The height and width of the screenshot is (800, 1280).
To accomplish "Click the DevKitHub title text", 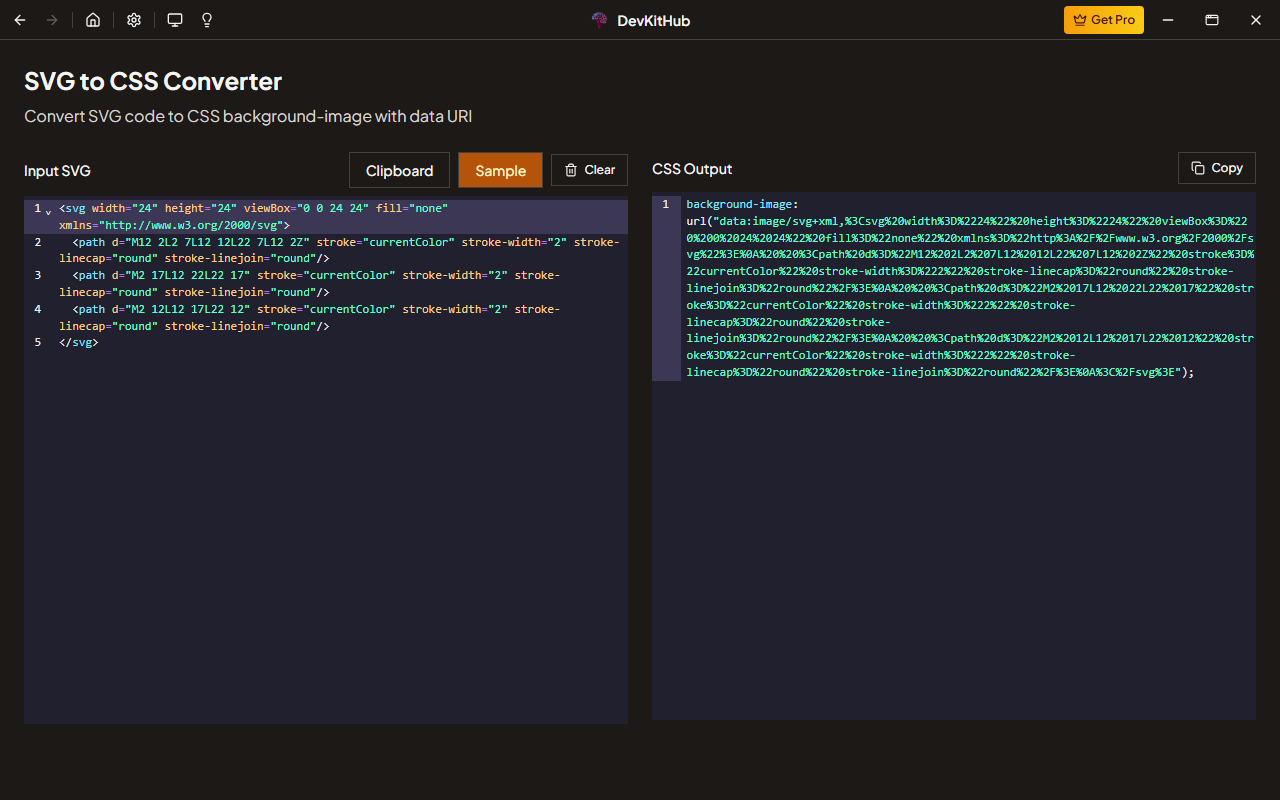I will pos(653,20).
